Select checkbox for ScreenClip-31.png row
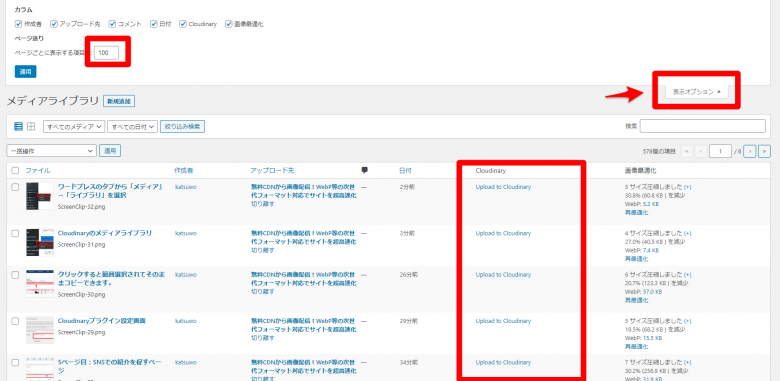This screenshot has width=780, height=381. tap(15, 233)
